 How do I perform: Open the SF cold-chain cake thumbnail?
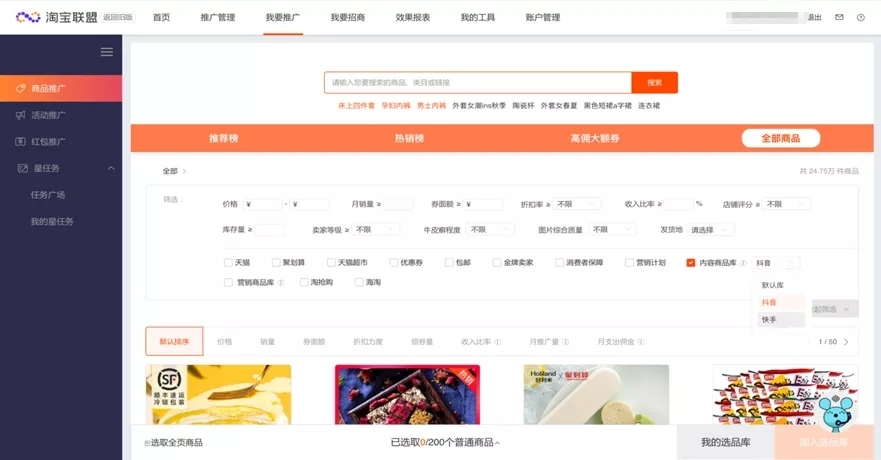coord(219,395)
